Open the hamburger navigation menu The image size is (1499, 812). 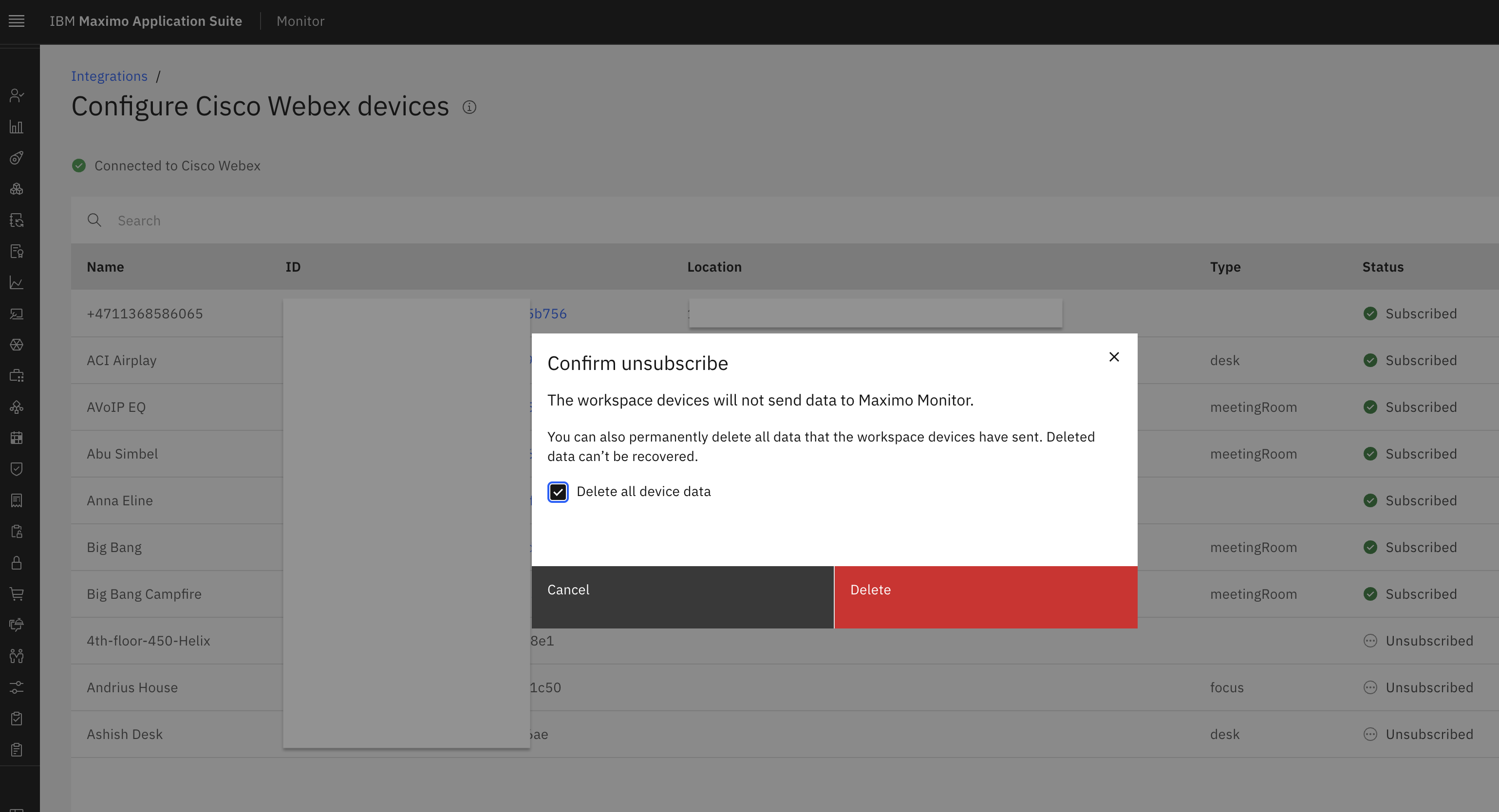16,21
